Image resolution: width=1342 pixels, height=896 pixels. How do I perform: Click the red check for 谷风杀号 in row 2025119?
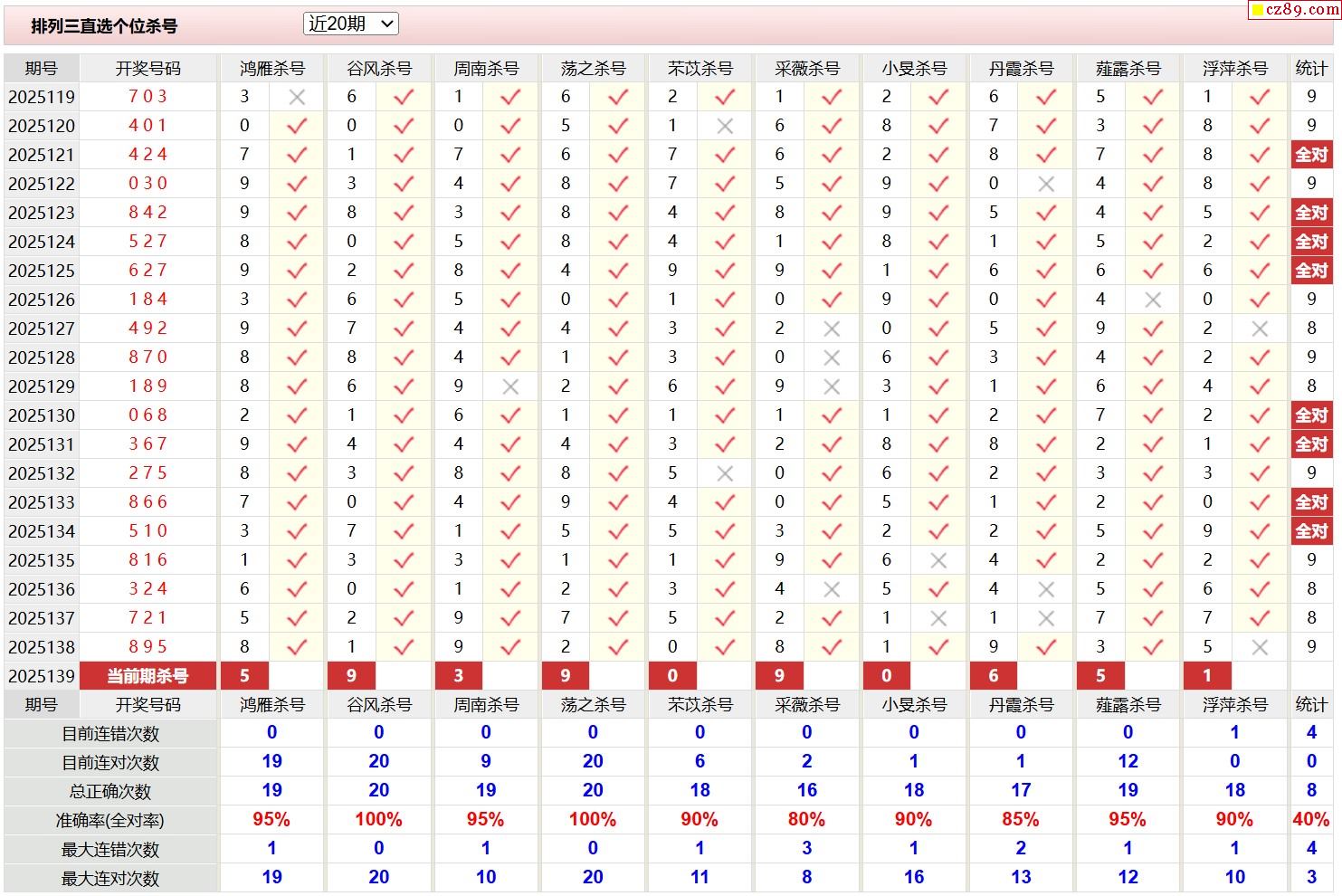point(404,97)
